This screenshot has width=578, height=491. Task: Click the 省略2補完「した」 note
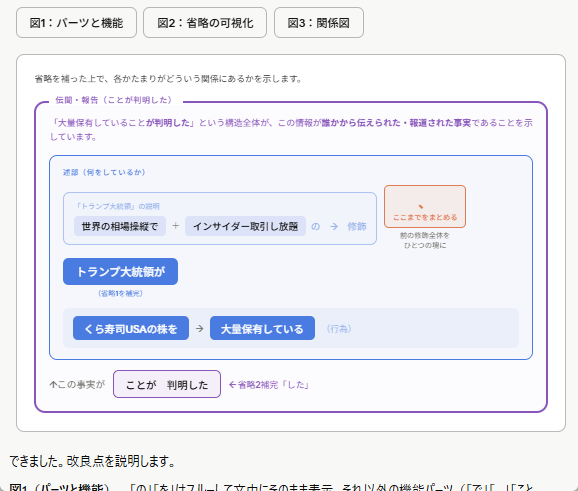point(269,385)
